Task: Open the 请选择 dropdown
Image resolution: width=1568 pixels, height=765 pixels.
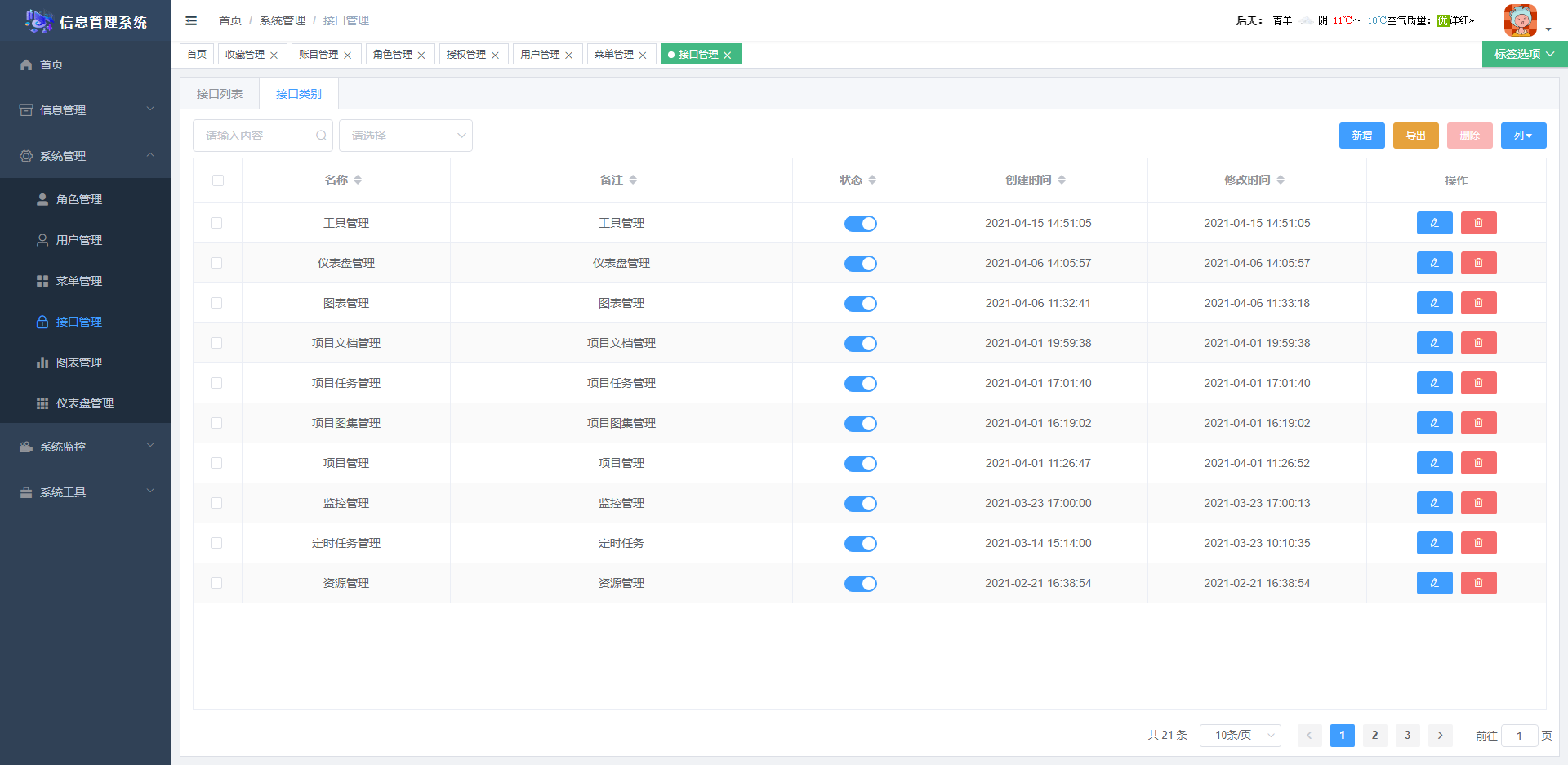Action: tap(406, 136)
